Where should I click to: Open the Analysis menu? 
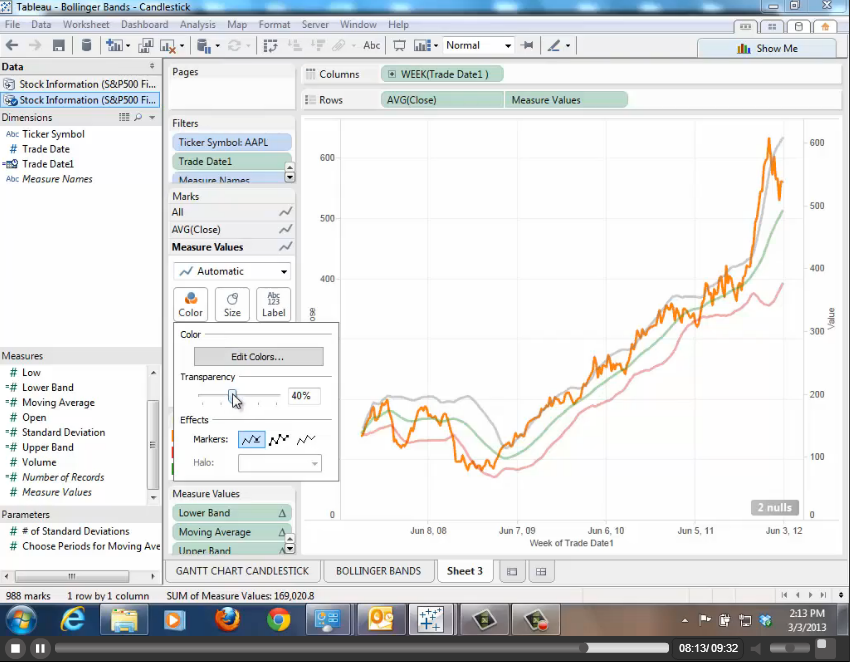click(197, 24)
